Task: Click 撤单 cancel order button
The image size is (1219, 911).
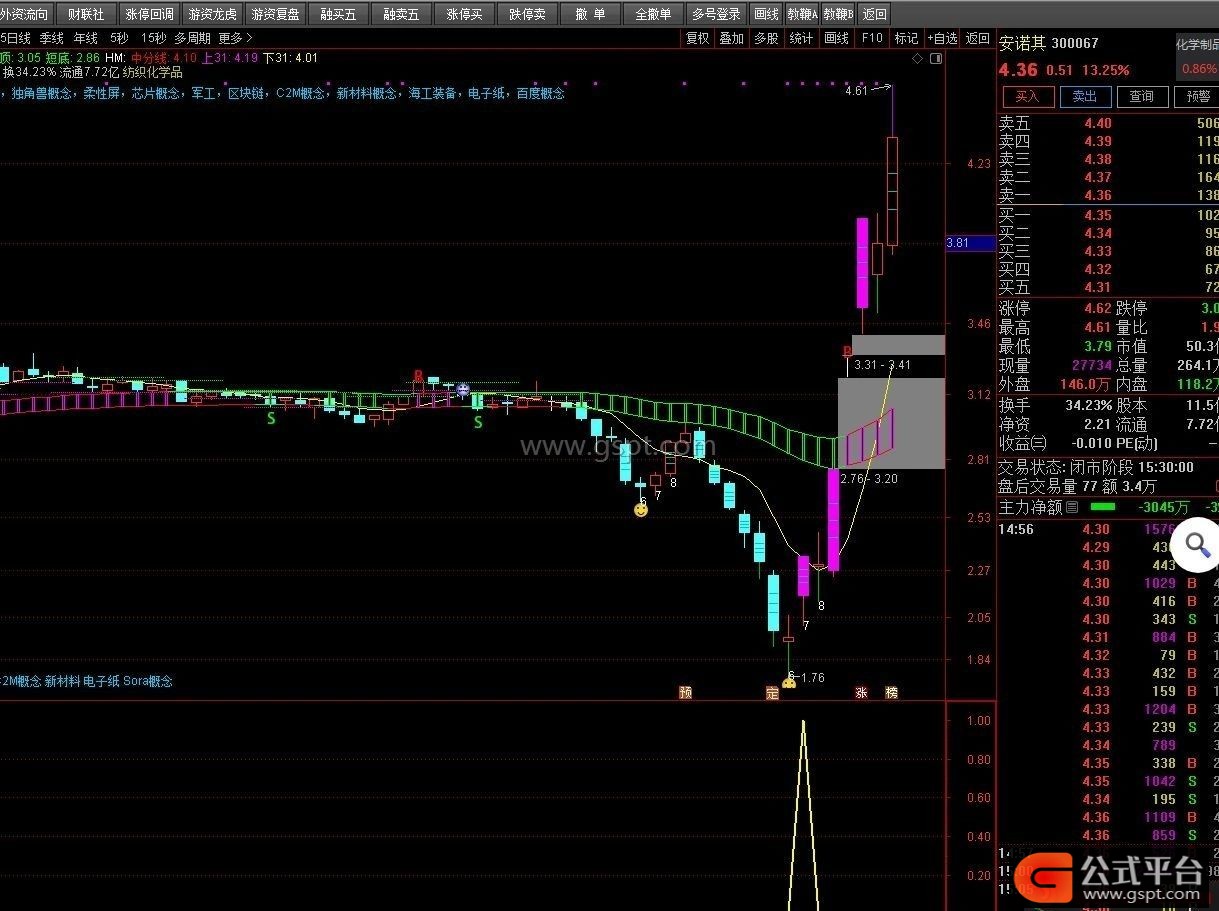Action: click(x=591, y=14)
